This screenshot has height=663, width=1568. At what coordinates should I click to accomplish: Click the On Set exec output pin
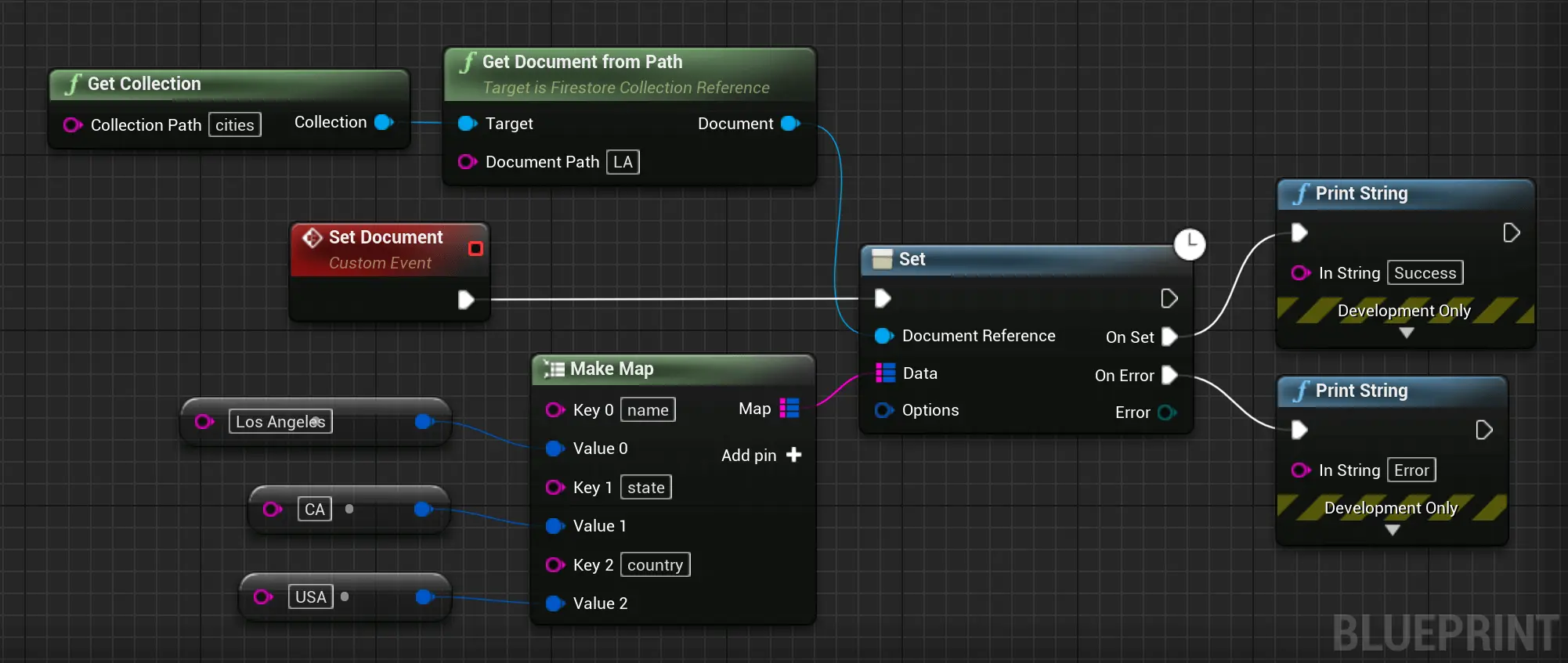[x=1169, y=337]
